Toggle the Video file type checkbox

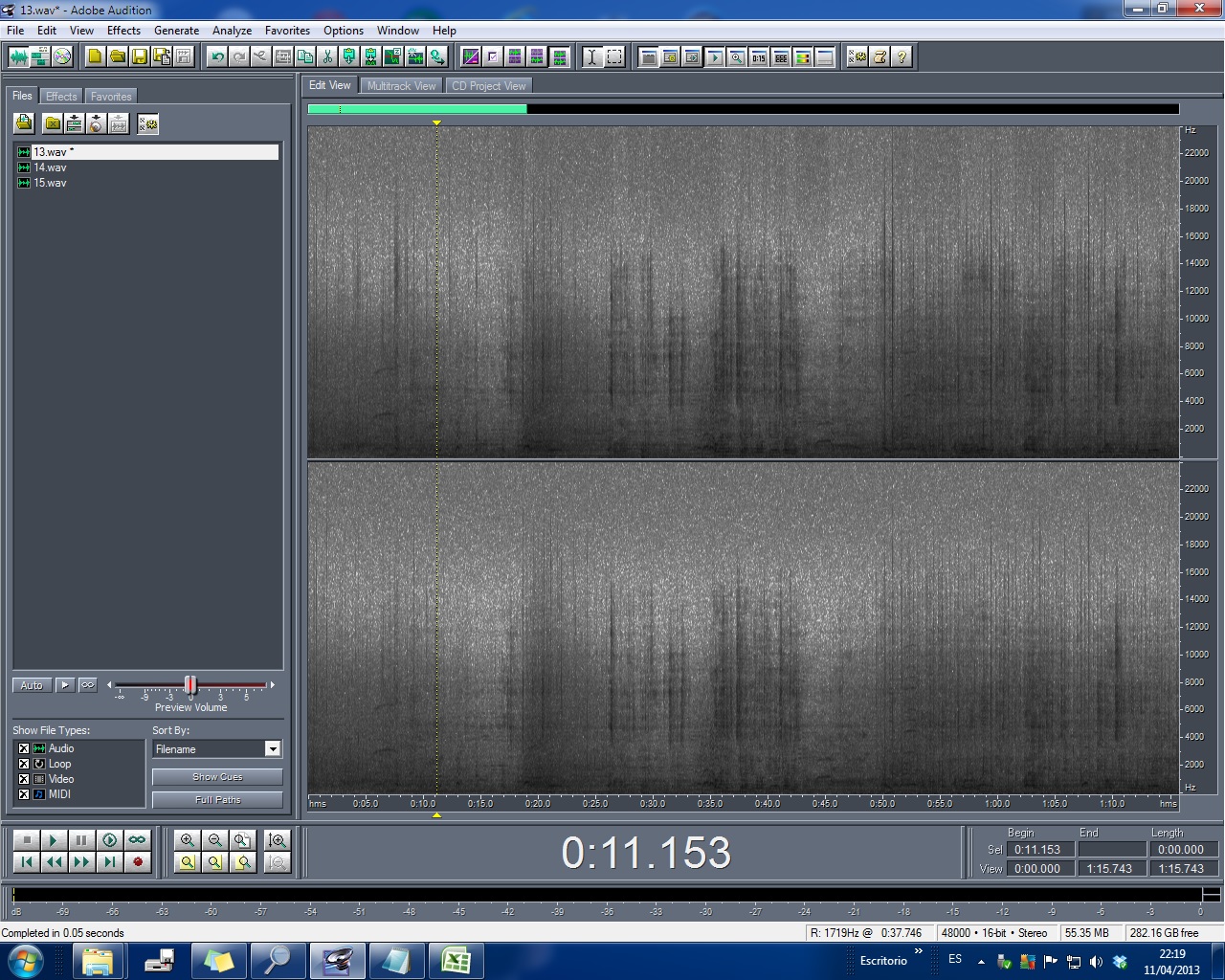coord(24,779)
